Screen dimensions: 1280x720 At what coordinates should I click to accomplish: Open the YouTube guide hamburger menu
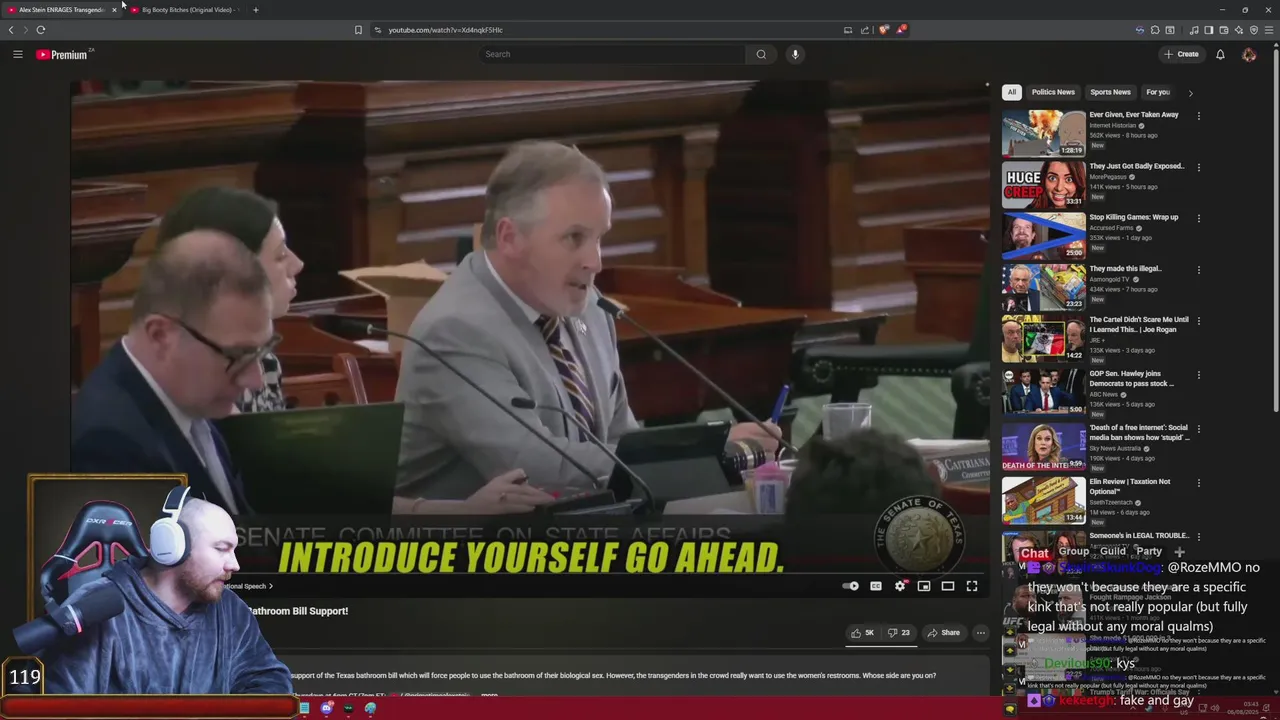(x=17, y=54)
